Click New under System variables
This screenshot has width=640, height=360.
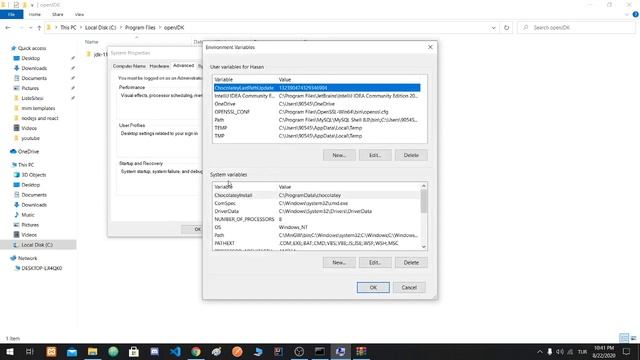pos(339,262)
